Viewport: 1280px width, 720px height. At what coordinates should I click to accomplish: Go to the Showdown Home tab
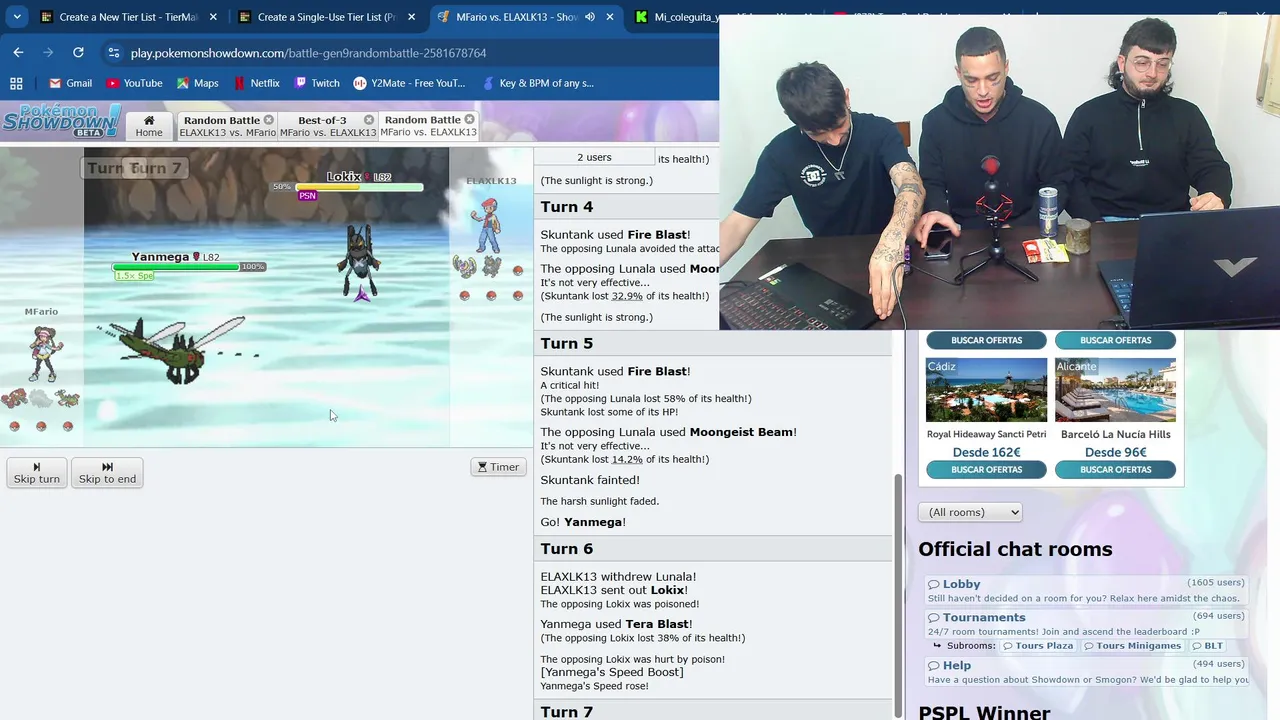click(x=149, y=125)
